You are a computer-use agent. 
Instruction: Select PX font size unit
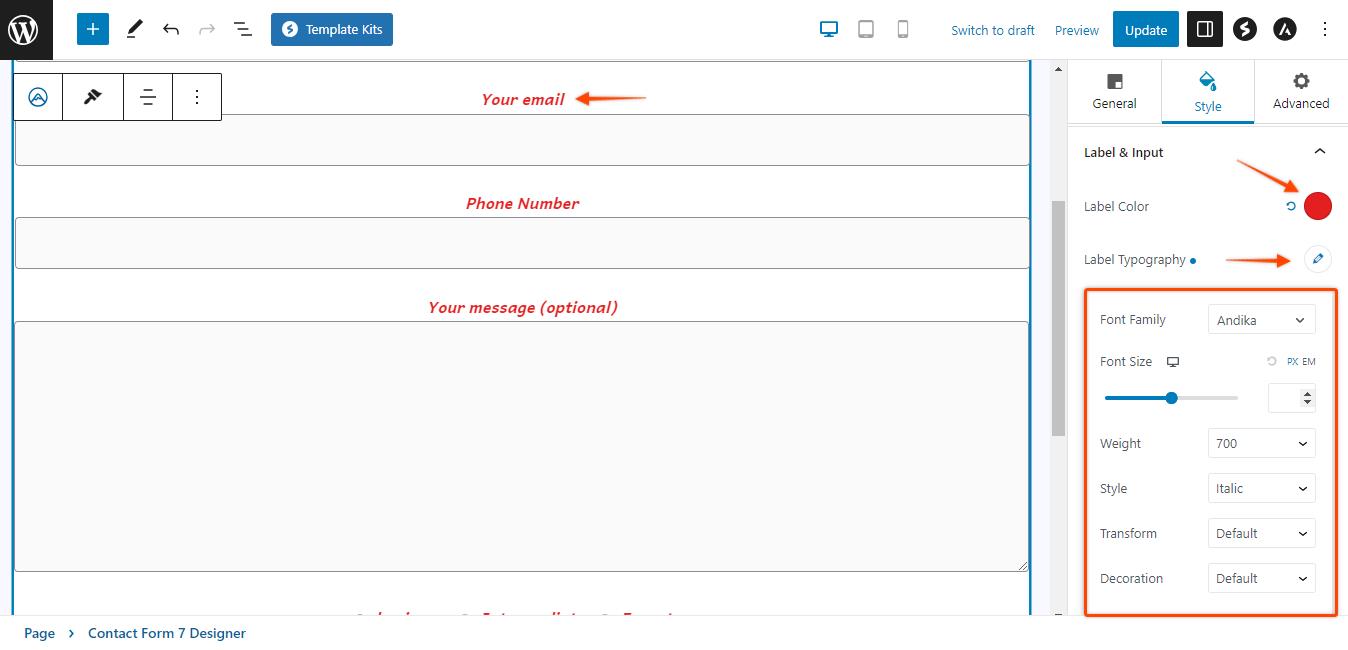(1292, 362)
